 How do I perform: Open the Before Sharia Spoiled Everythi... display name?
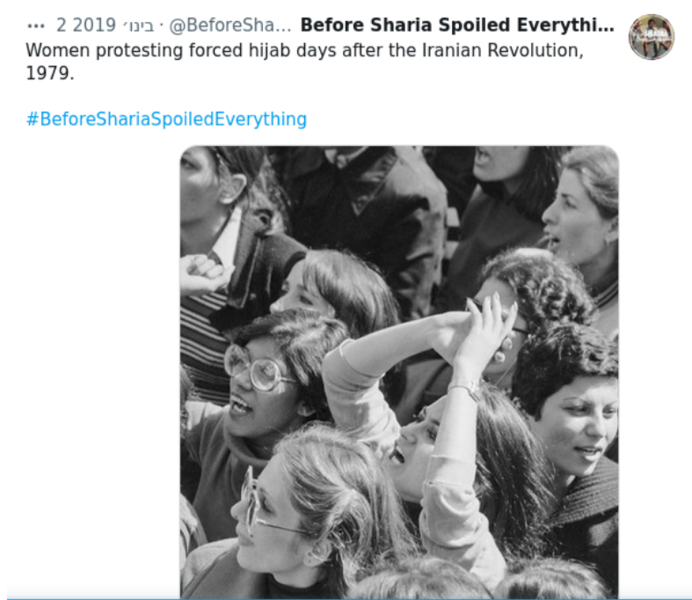click(x=457, y=25)
